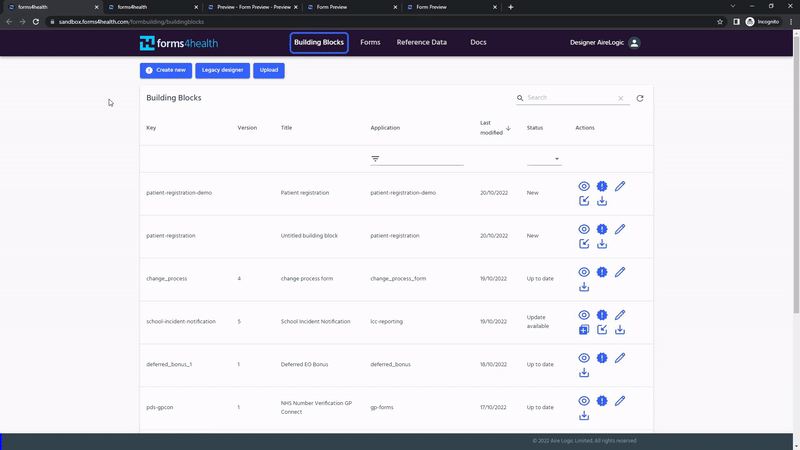Click the alert badge icon for school-incident-notification
The height and width of the screenshot is (450, 800).
click(602, 315)
